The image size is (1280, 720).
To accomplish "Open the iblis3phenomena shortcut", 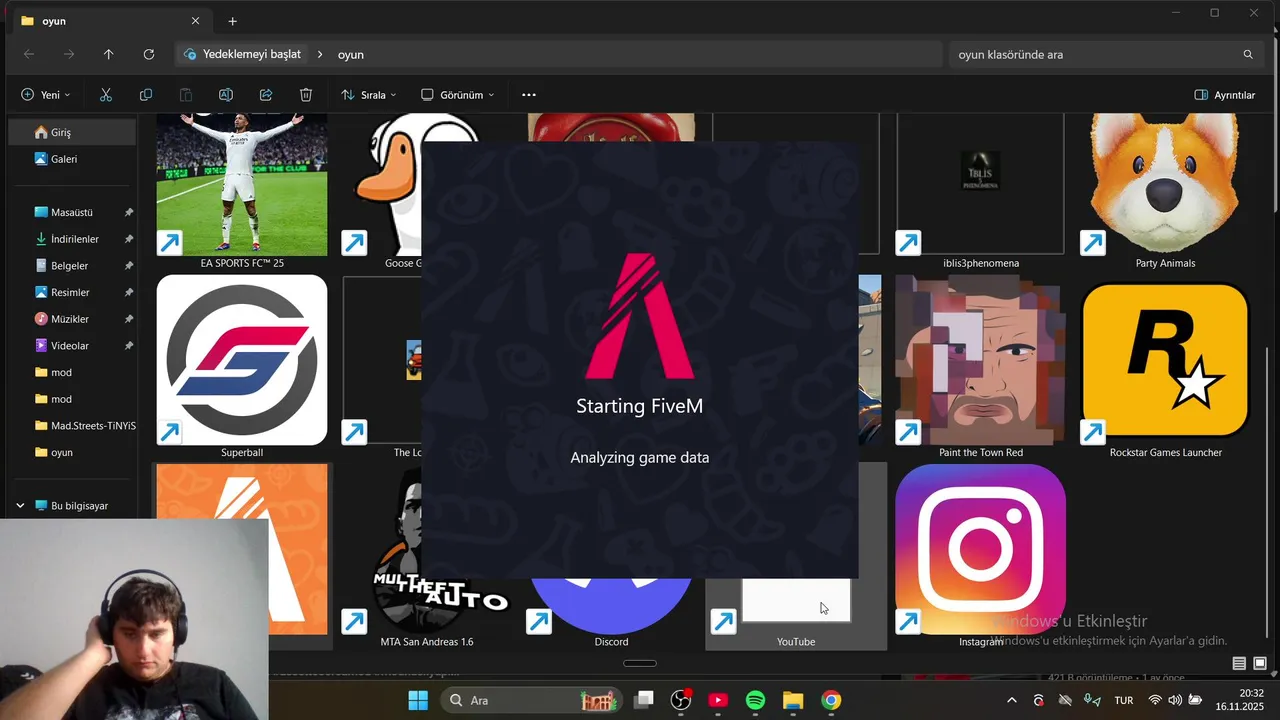I will (x=980, y=190).
